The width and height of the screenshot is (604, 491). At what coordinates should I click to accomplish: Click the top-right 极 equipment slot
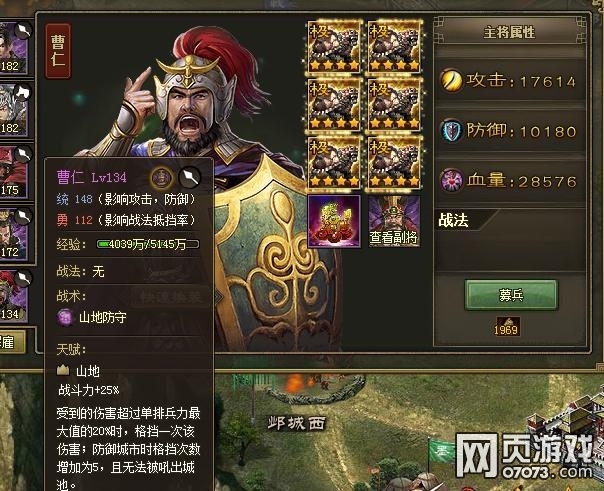394,47
